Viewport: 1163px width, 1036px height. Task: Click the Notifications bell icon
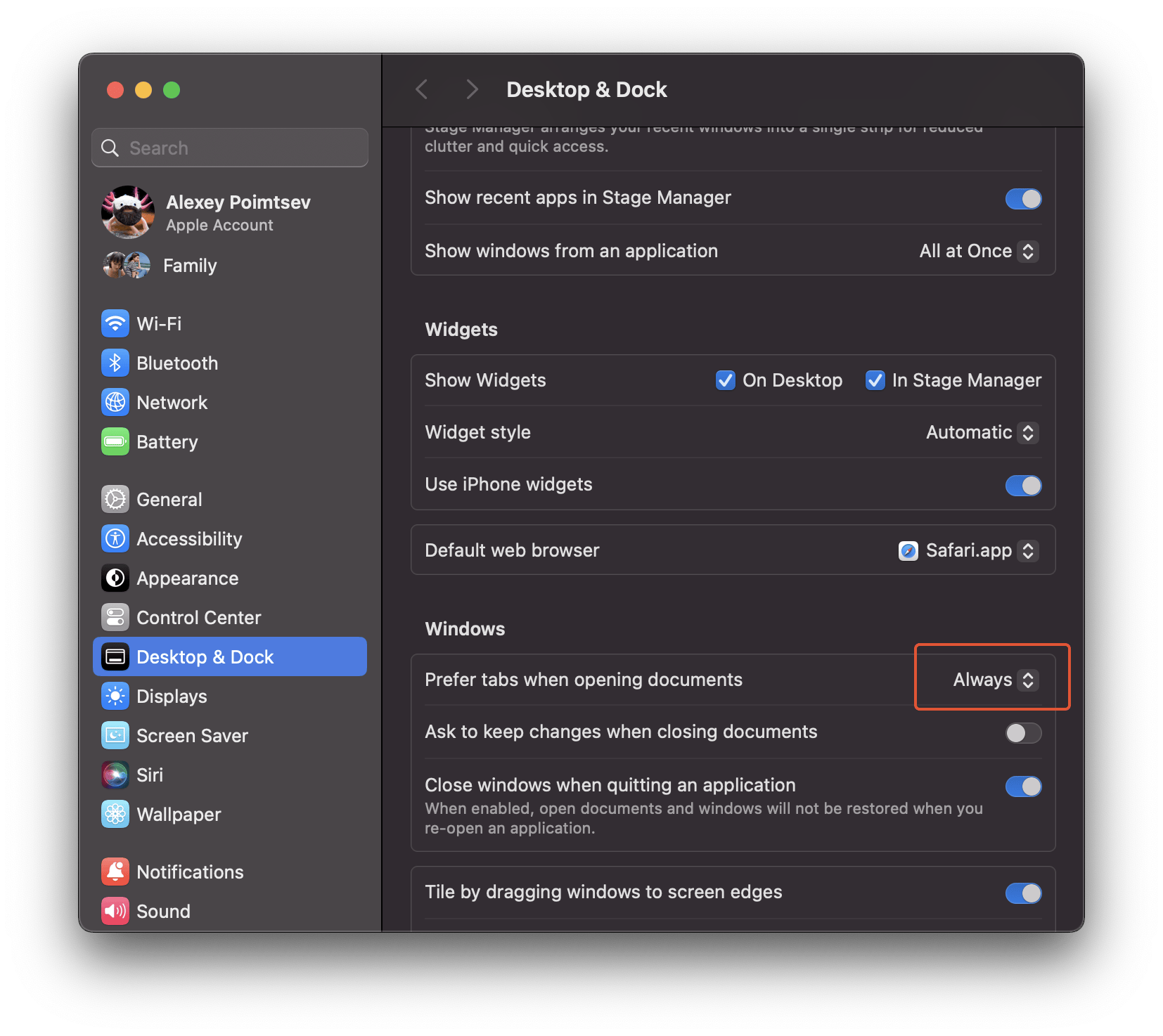click(115, 872)
